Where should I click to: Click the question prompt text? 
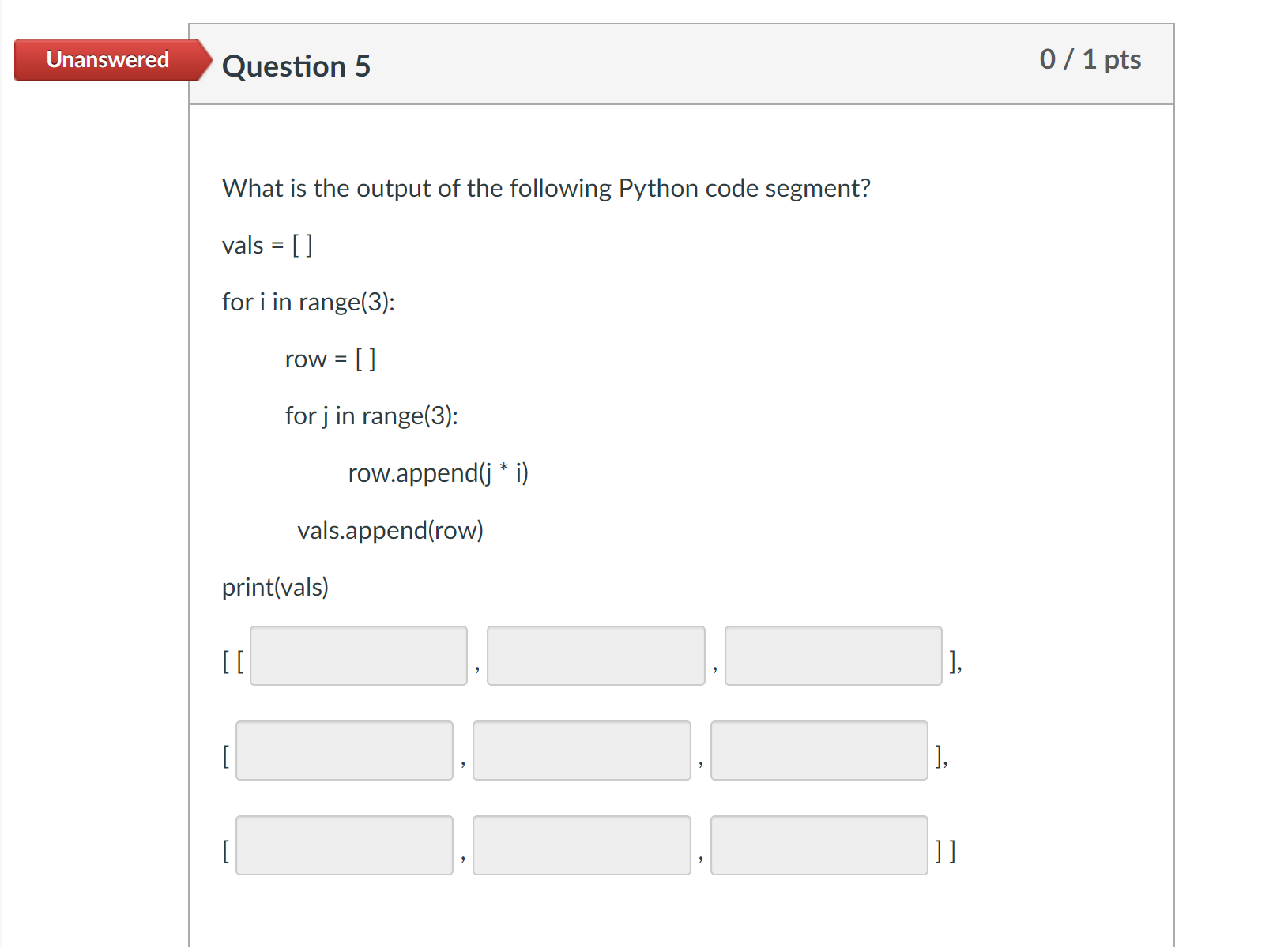coord(546,188)
